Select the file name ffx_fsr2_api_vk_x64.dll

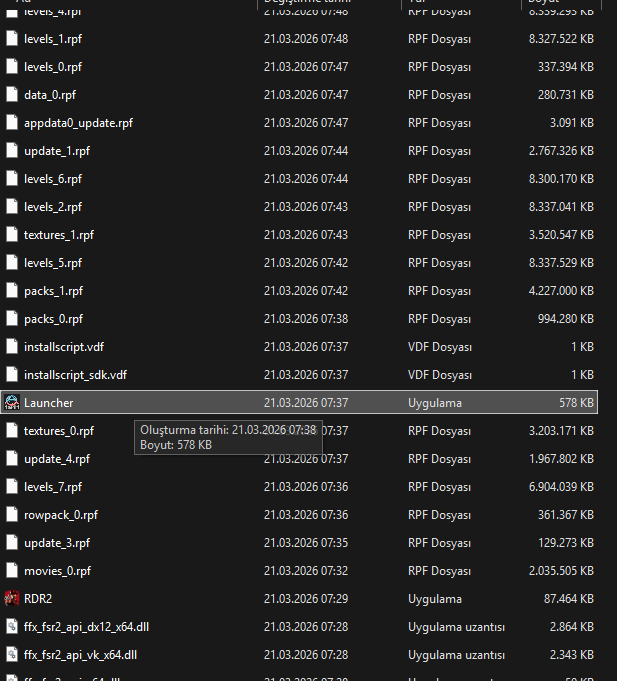80,655
